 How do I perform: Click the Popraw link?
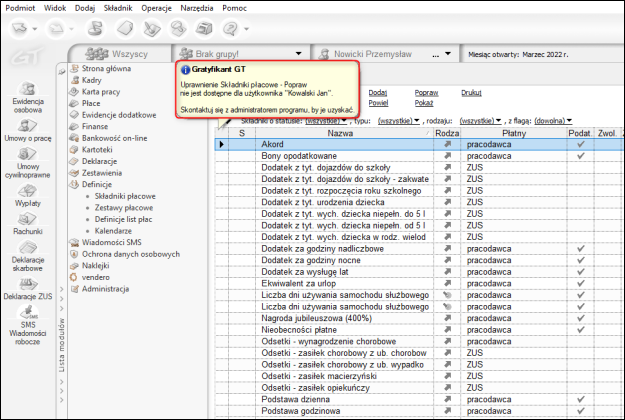[x=426, y=92]
